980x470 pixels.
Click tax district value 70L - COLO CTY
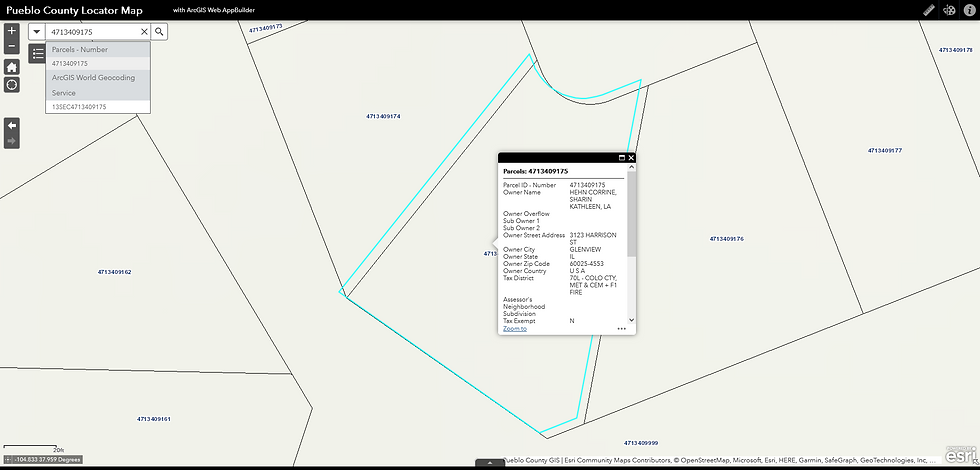(593, 285)
